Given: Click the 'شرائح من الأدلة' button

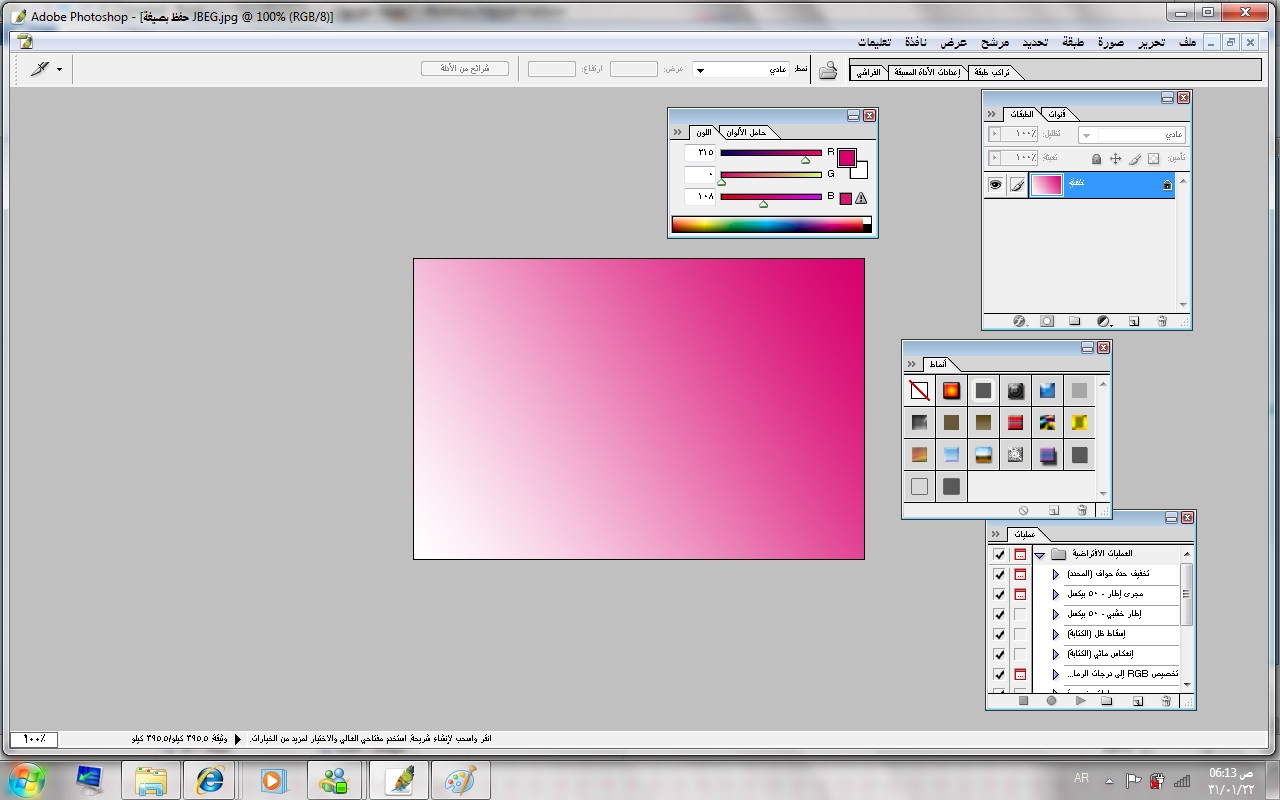Looking at the screenshot, I should (465, 69).
